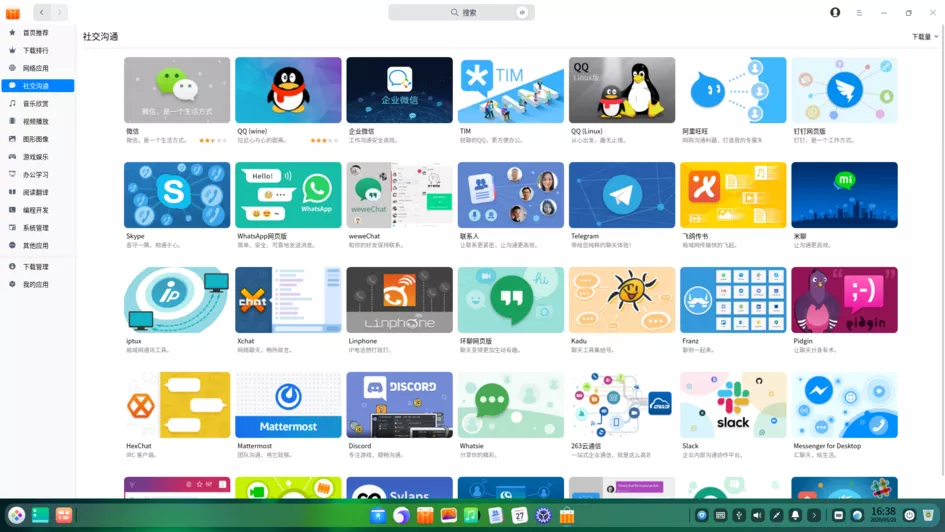
Task: Open 我的应用 page
Action: tap(35, 284)
